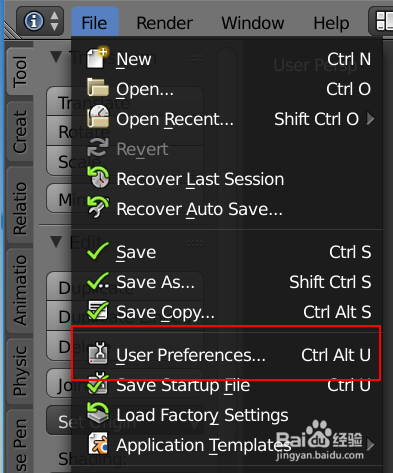Collapse the Transform panel triangle
The image size is (393, 473).
tap(56, 57)
